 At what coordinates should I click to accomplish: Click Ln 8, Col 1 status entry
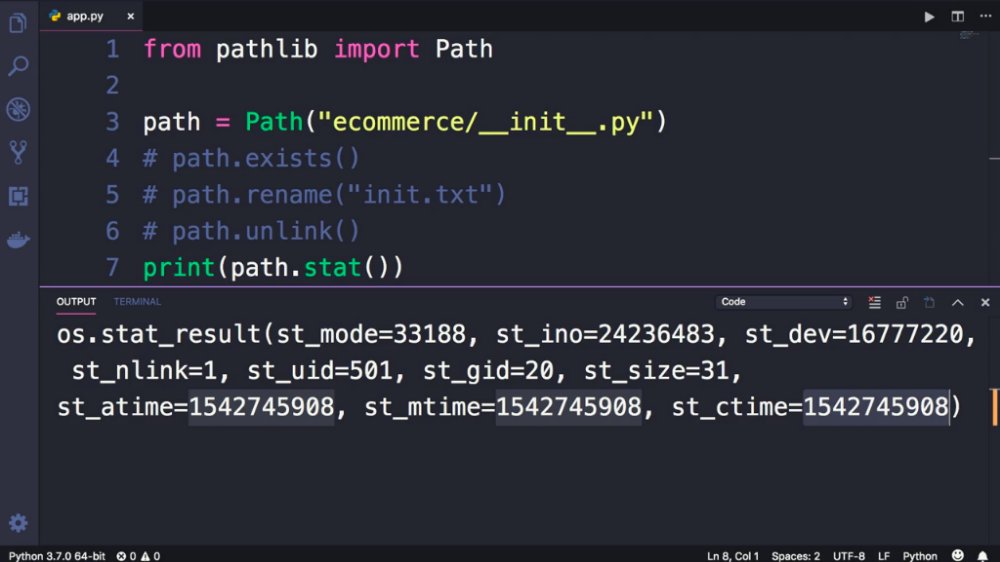[x=733, y=556]
